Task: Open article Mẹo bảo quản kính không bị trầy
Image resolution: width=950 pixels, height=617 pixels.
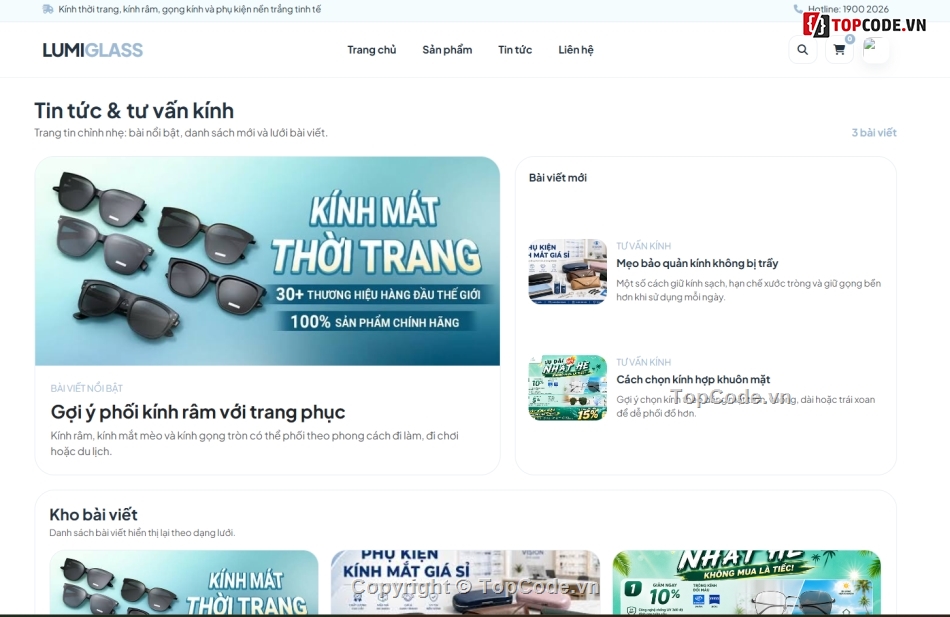Action: (x=697, y=263)
